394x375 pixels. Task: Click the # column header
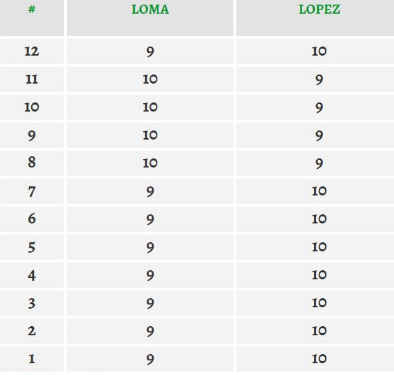click(32, 9)
